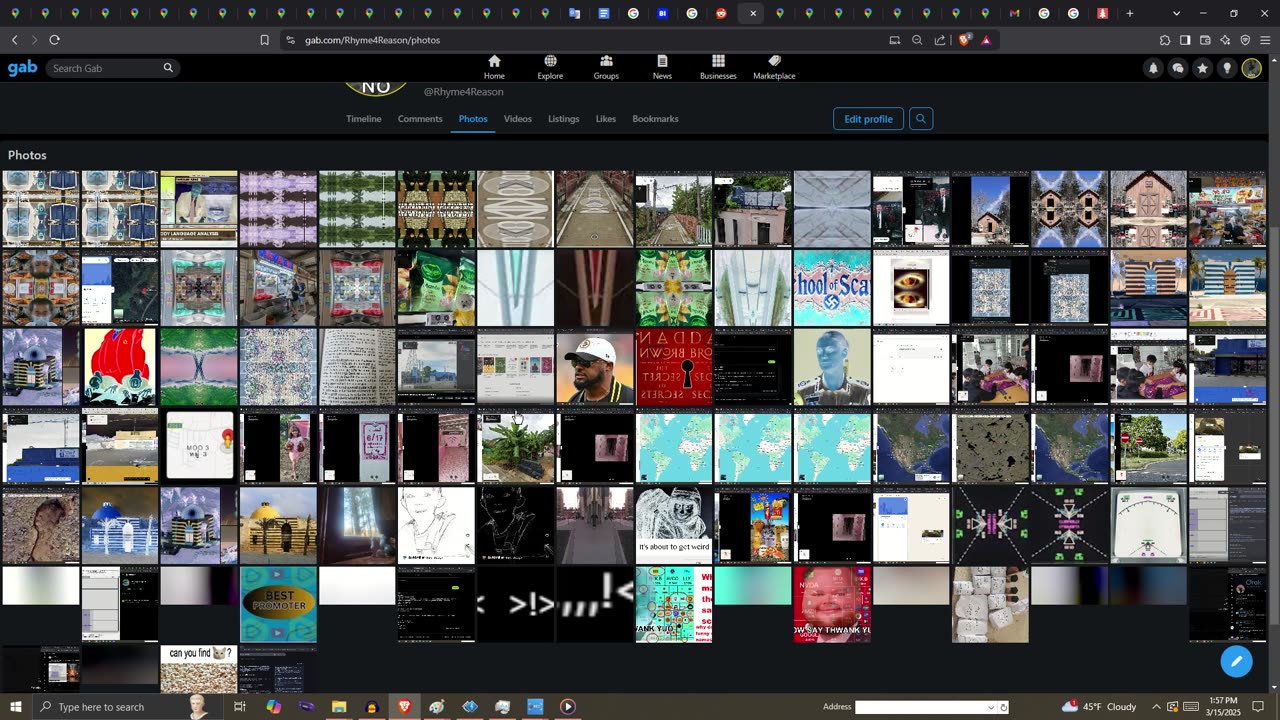Screen dimensions: 1280x720
Task: Switch to the Videos tab
Action: tap(517, 119)
